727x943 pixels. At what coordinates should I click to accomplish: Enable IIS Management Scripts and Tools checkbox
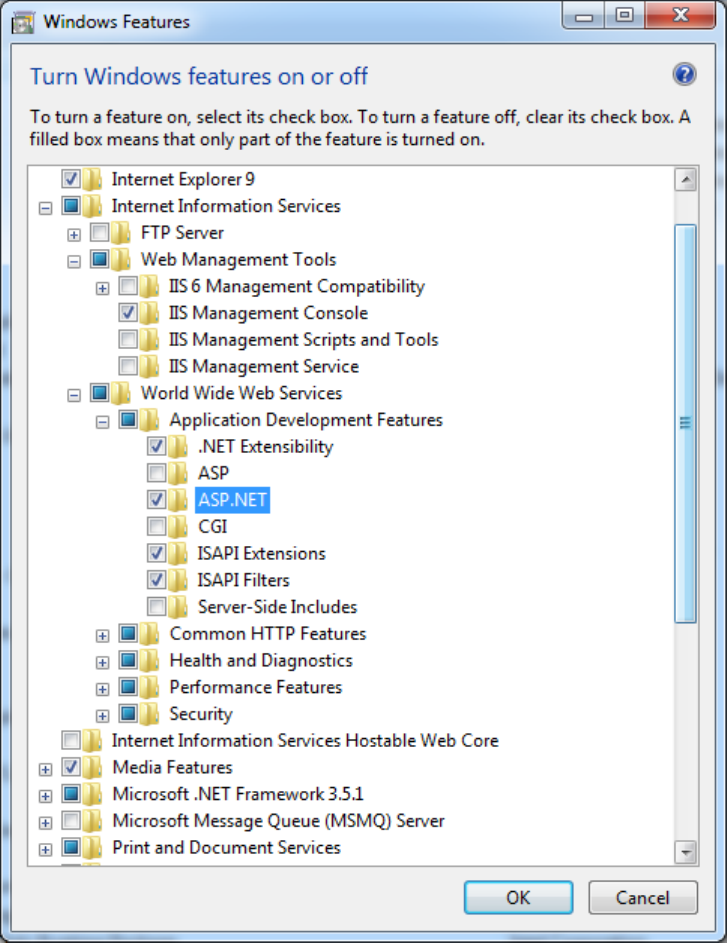(128, 339)
